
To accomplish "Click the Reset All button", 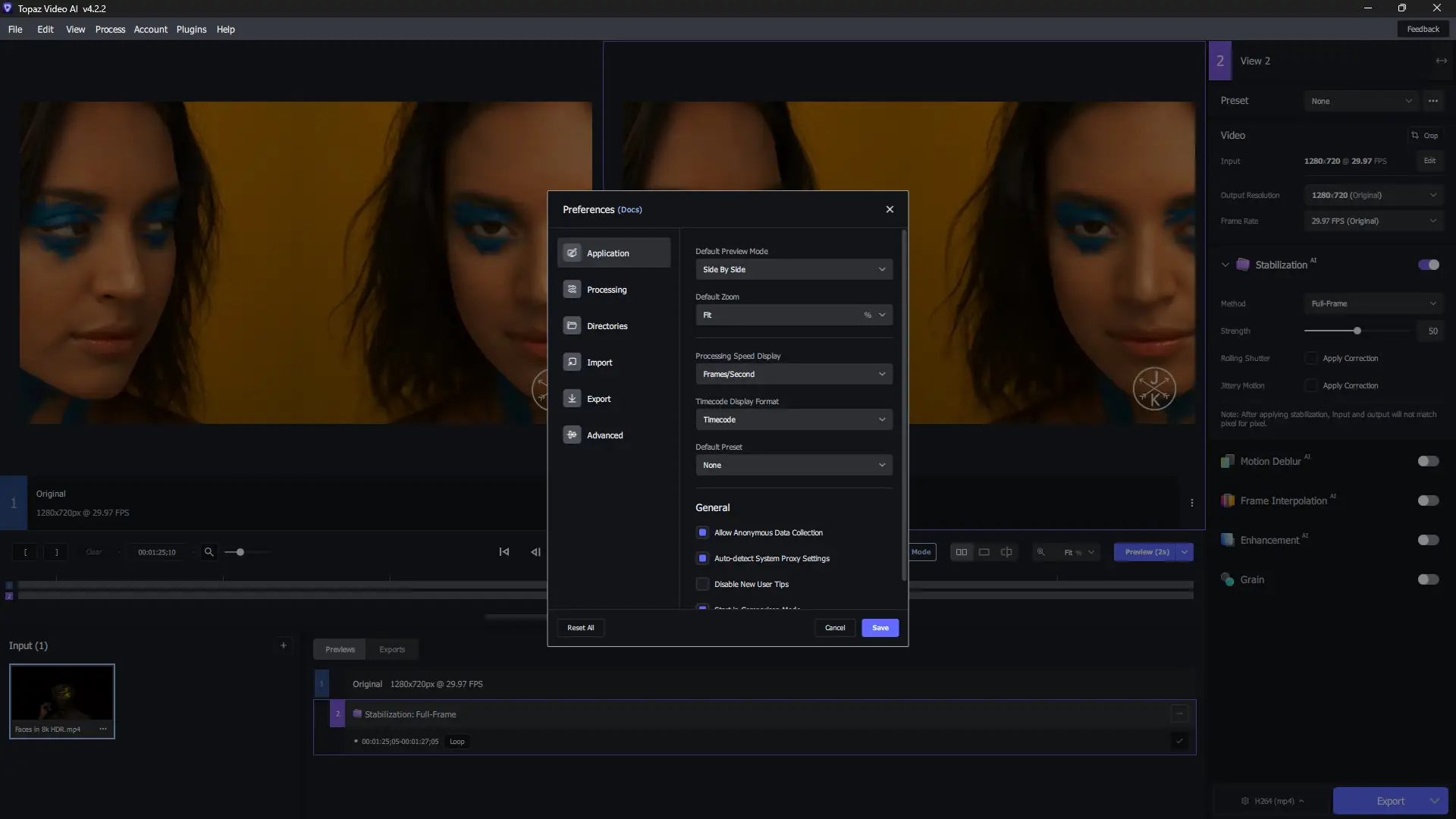I will coord(581,628).
